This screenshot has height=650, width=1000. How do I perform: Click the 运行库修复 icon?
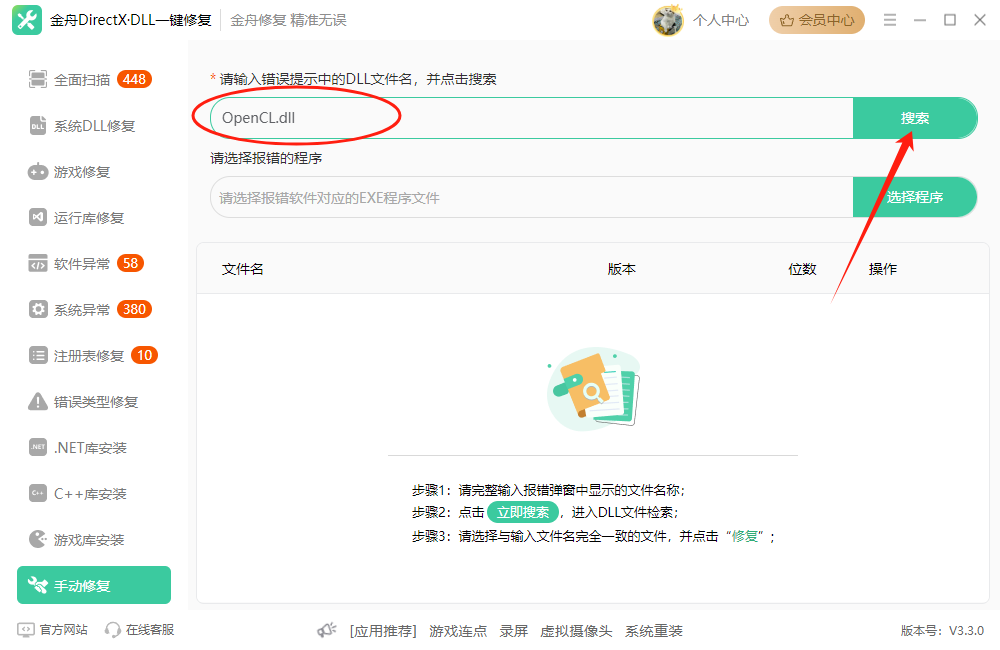click(x=38, y=218)
